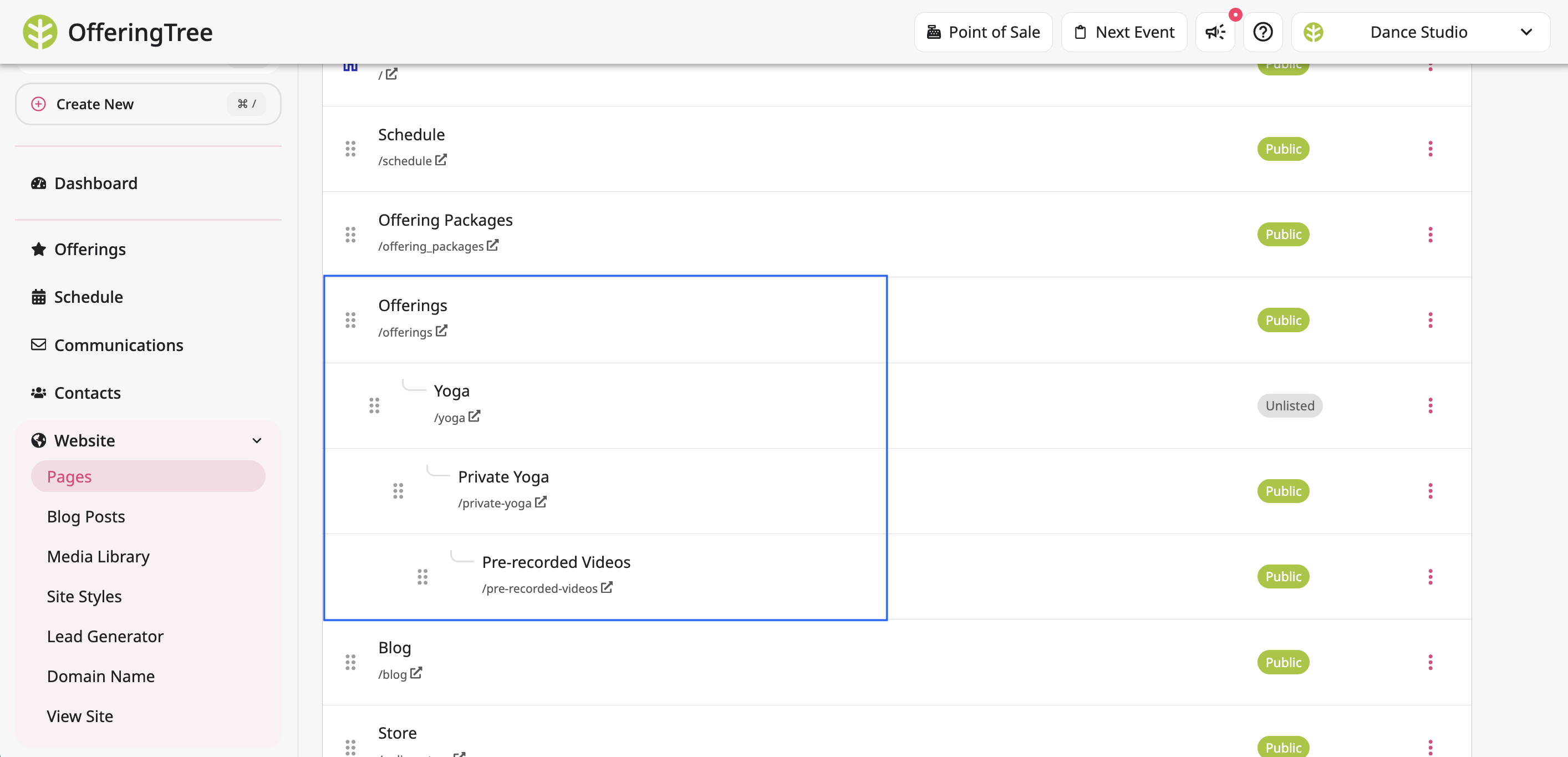Viewport: 1568px width, 757px height.
Task: Open the three-dot menu for Blog page
Action: [1430, 662]
